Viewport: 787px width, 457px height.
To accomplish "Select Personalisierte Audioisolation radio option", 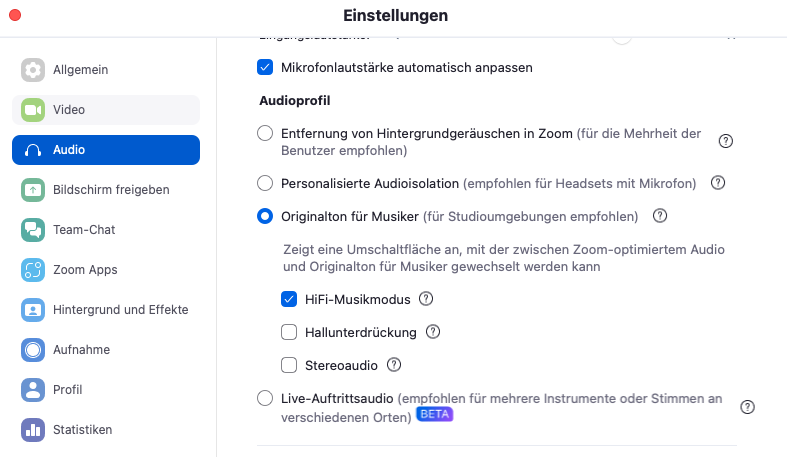I will (265, 183).
